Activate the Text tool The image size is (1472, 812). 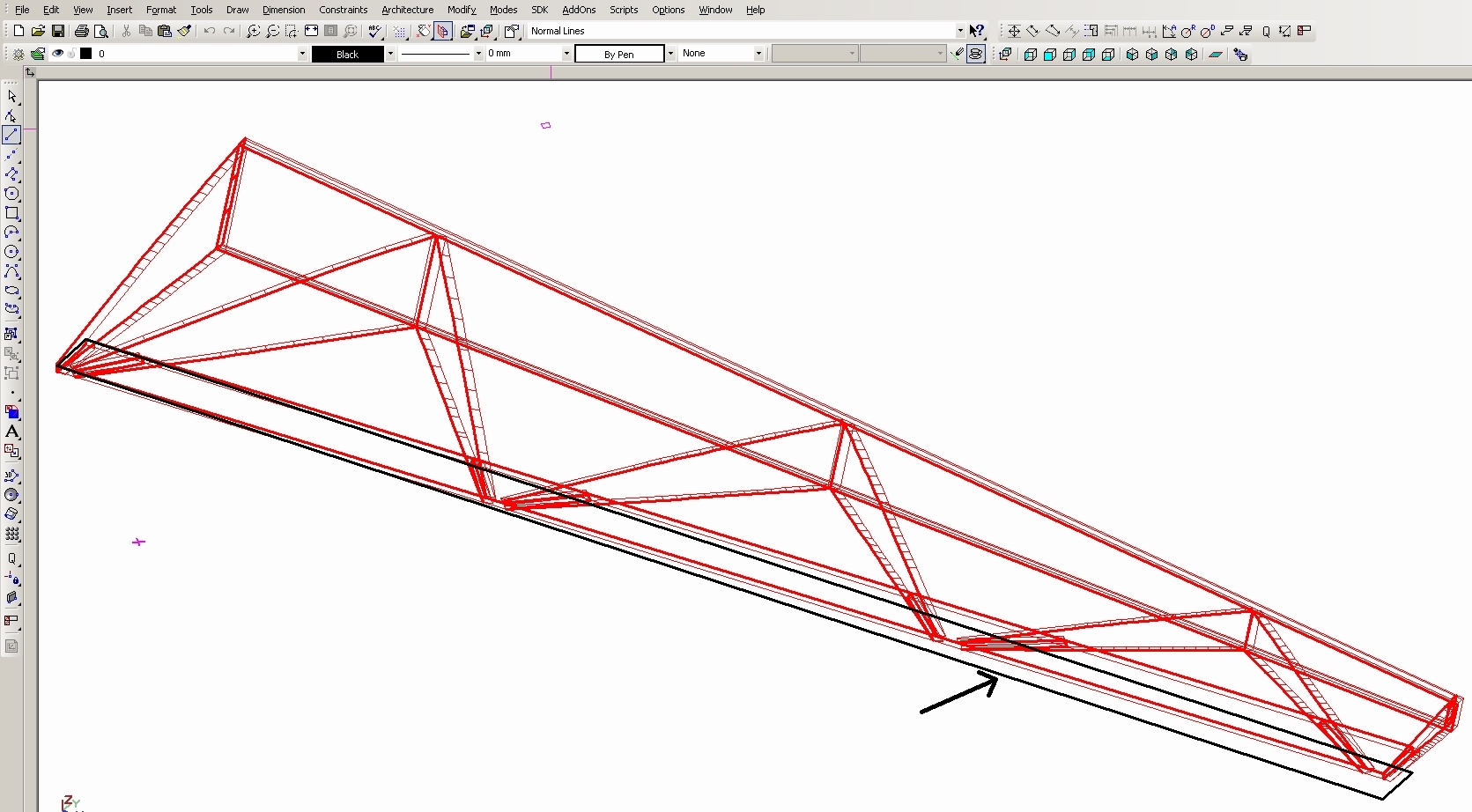click(11, 432)
